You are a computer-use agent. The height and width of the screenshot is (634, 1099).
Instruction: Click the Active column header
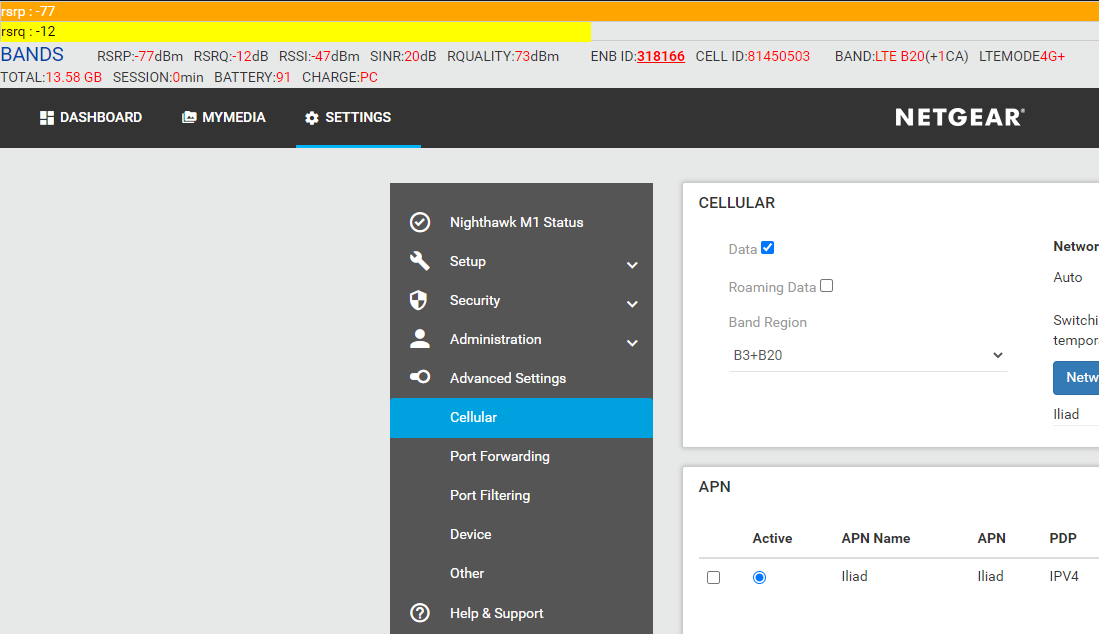[x=772, y=538]
